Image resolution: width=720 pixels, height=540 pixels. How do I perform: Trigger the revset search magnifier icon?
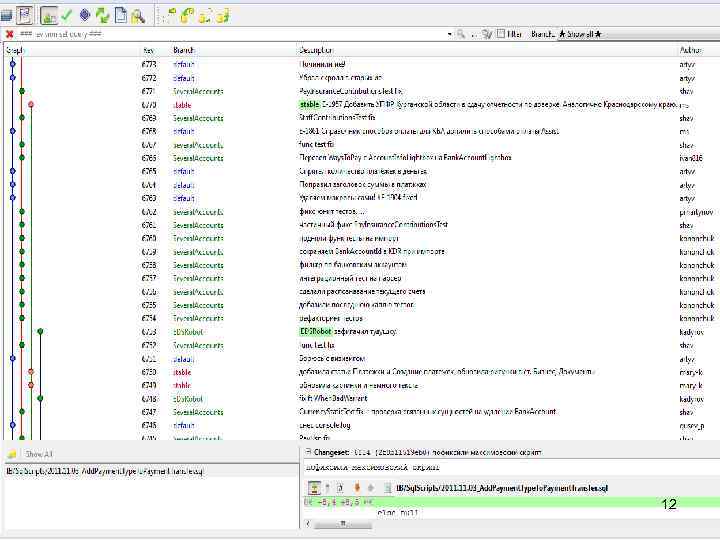[x=461, y=34]
